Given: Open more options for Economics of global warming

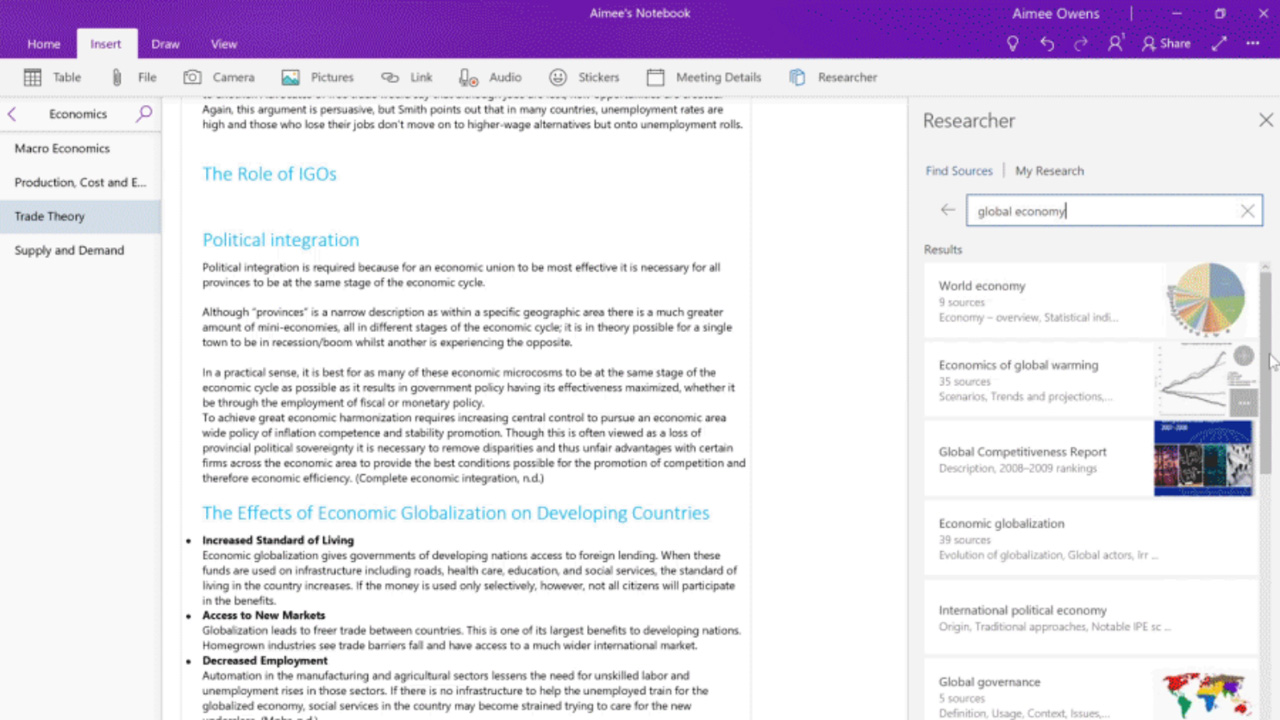Looking at the screenshot, I should (x=1243, y=404).
